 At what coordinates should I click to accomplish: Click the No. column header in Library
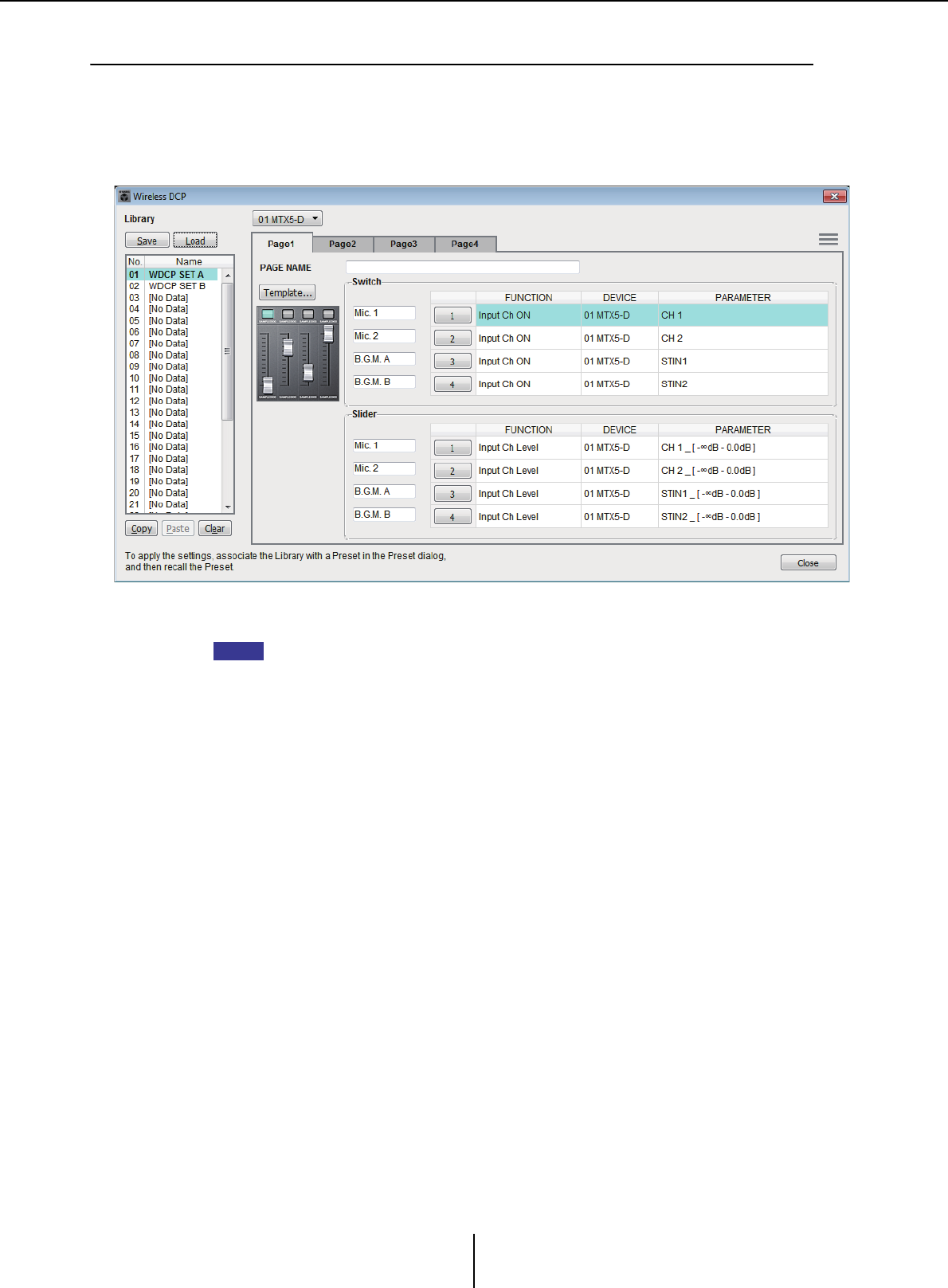135,262
